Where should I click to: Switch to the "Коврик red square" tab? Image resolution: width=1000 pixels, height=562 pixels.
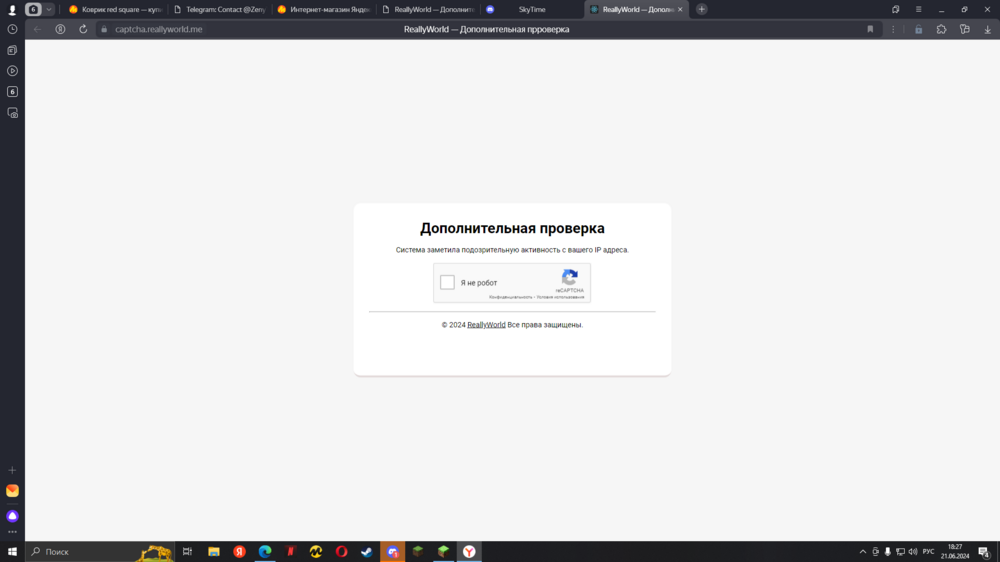pyautogui.click(x=115, y=10)
